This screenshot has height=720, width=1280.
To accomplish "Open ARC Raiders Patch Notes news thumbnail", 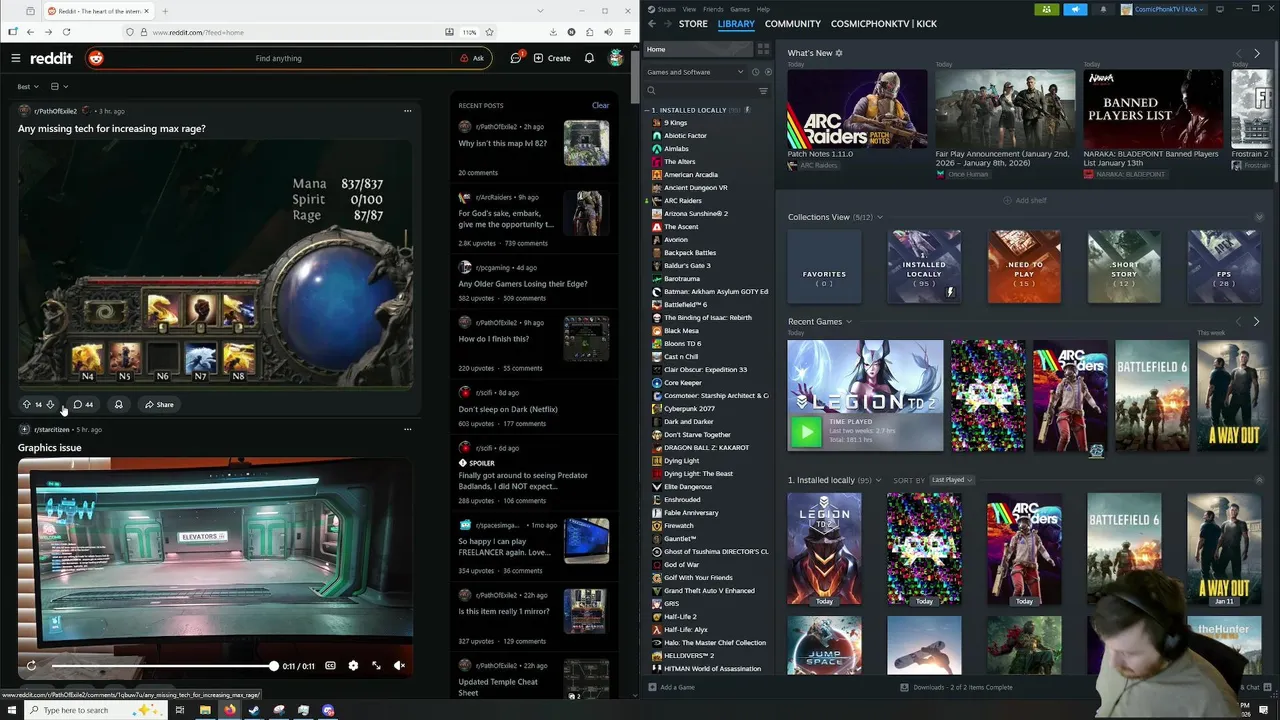I will click(857, 108).
